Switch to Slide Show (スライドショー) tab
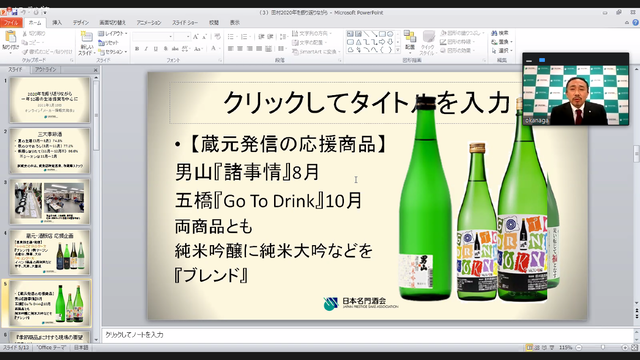 [x=185, y=23]
